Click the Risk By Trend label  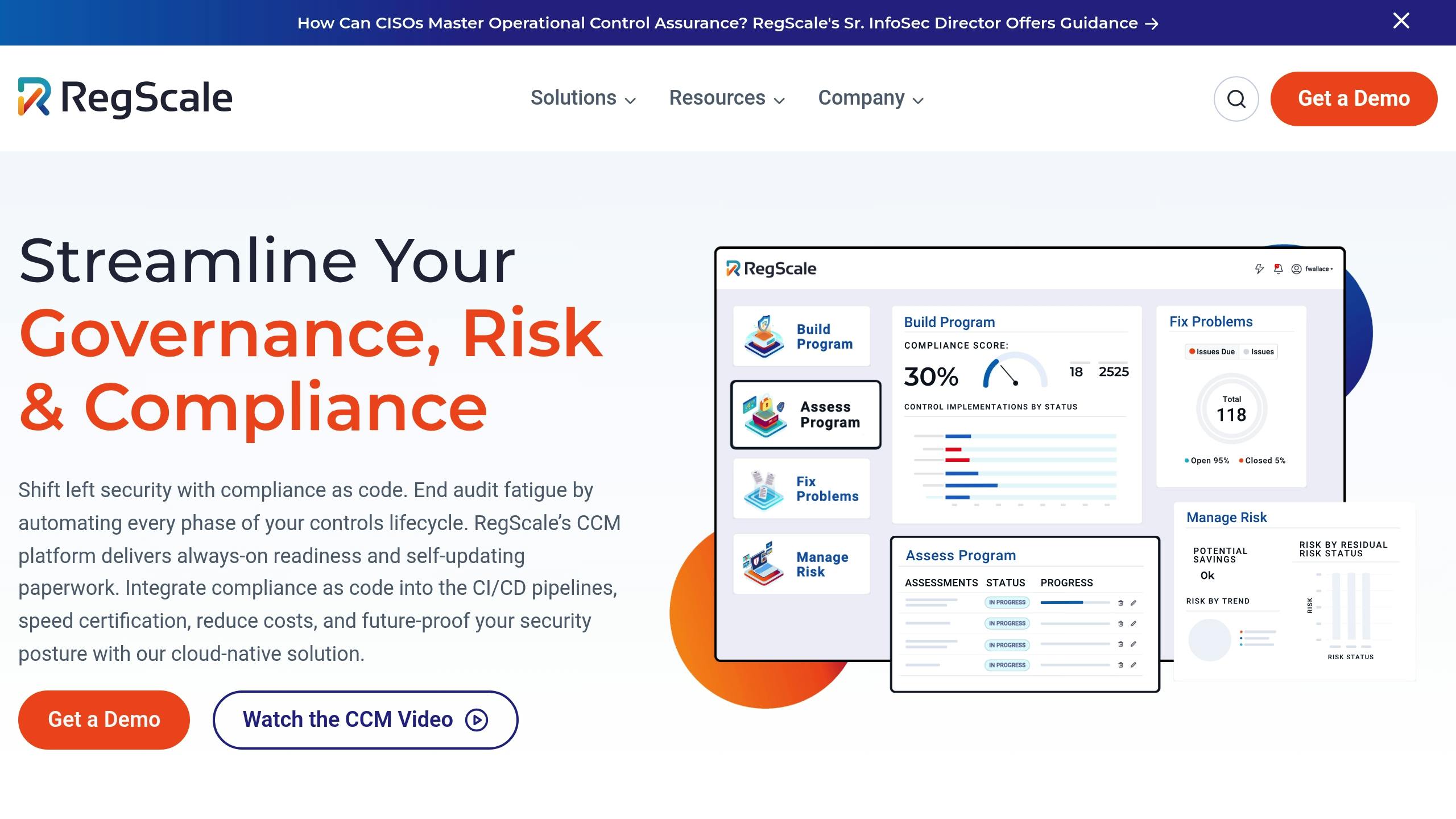tap(1218, 601)
